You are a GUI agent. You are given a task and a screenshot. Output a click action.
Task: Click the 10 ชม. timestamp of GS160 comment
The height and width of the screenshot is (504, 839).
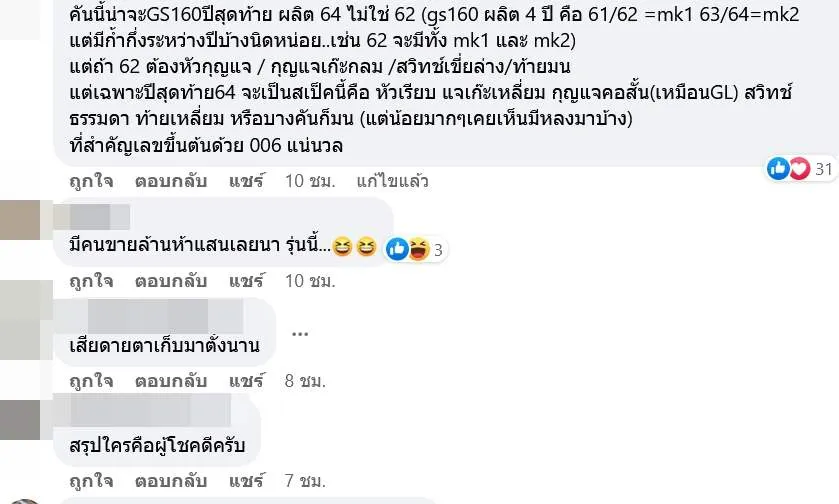pos(310,181)
